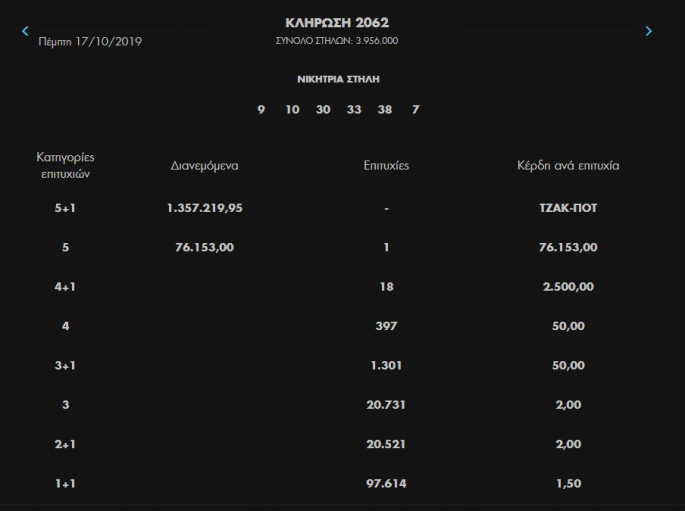Select winning number 33
The image size is (685, 511).
(354, 110)
